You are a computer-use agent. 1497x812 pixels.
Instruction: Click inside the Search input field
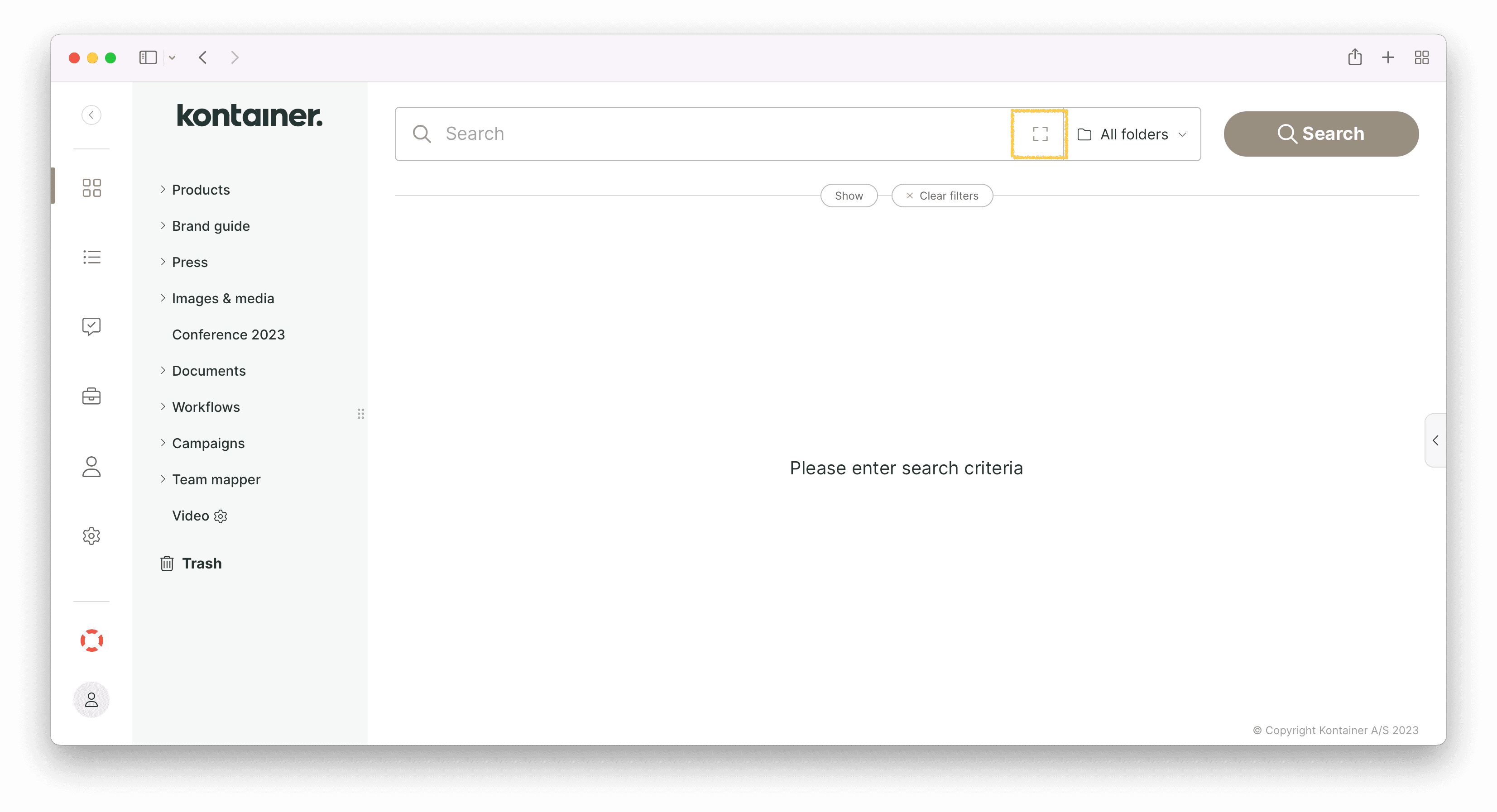639,134
